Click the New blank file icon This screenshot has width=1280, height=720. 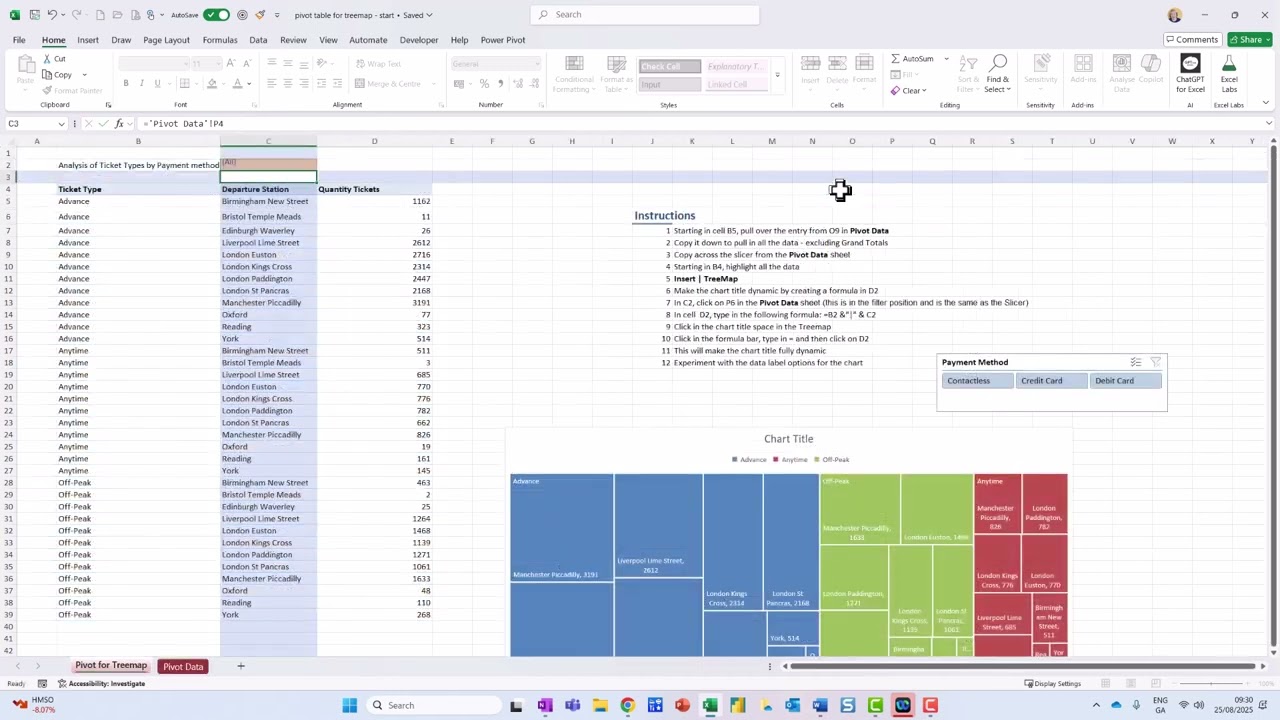tap(100, 15)
